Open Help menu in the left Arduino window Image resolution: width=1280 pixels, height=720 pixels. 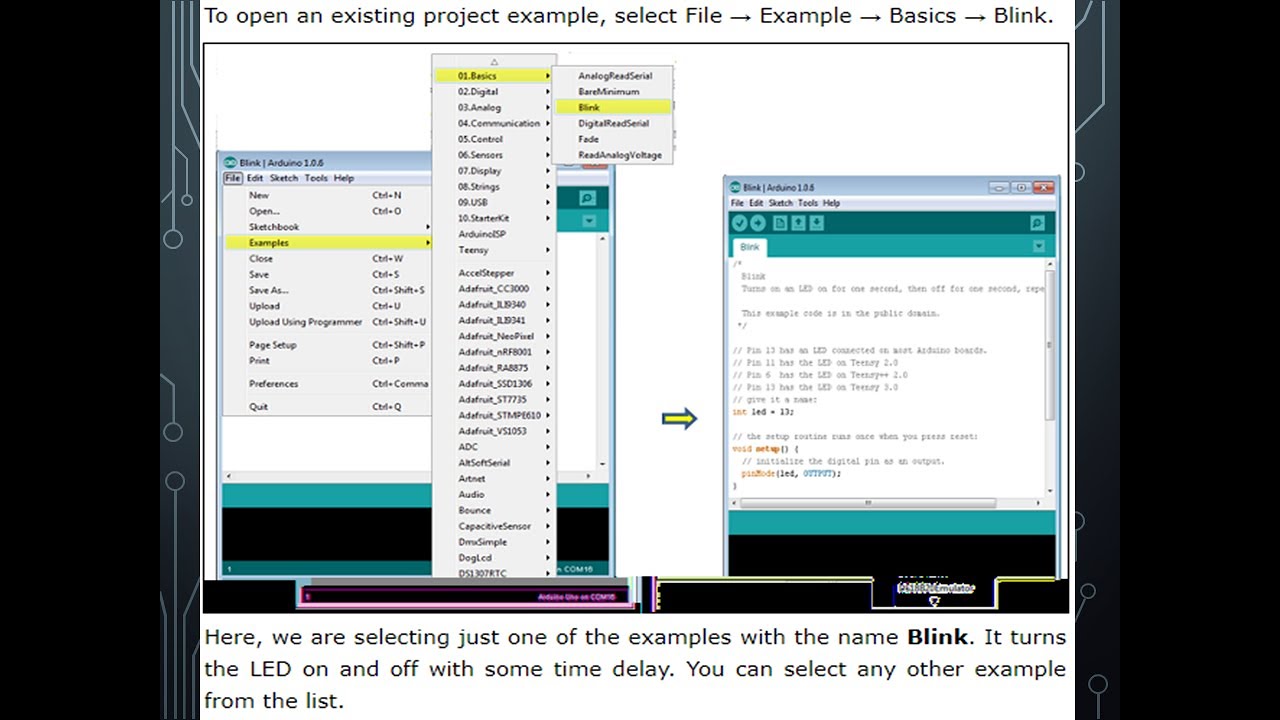click(x=344, y=178)
